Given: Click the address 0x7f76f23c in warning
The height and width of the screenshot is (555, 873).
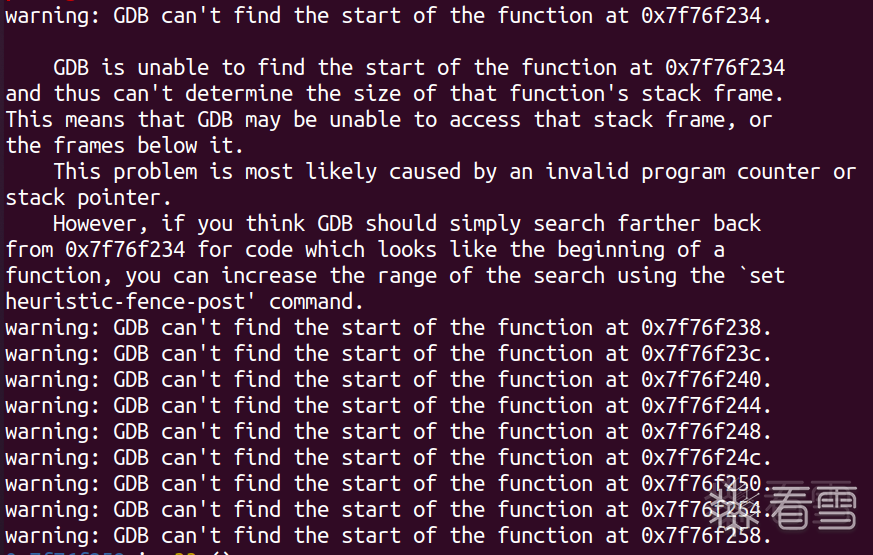Looking at the screenshot, I should 706,354.
